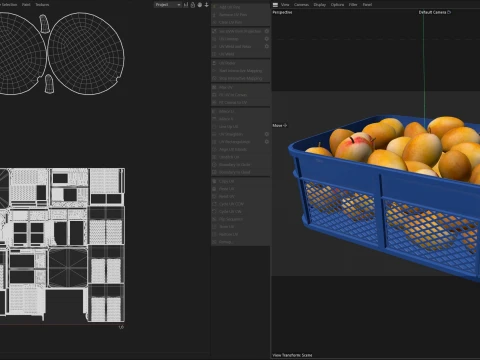Select the right circular UV island
The height and width of the screenshot is (360, 480).
[x=86, y=54]
